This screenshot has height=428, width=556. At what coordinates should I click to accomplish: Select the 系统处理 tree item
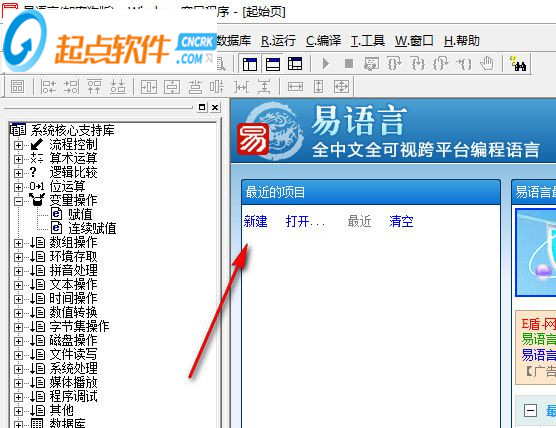pyautogui.click(x=73, y=369)
